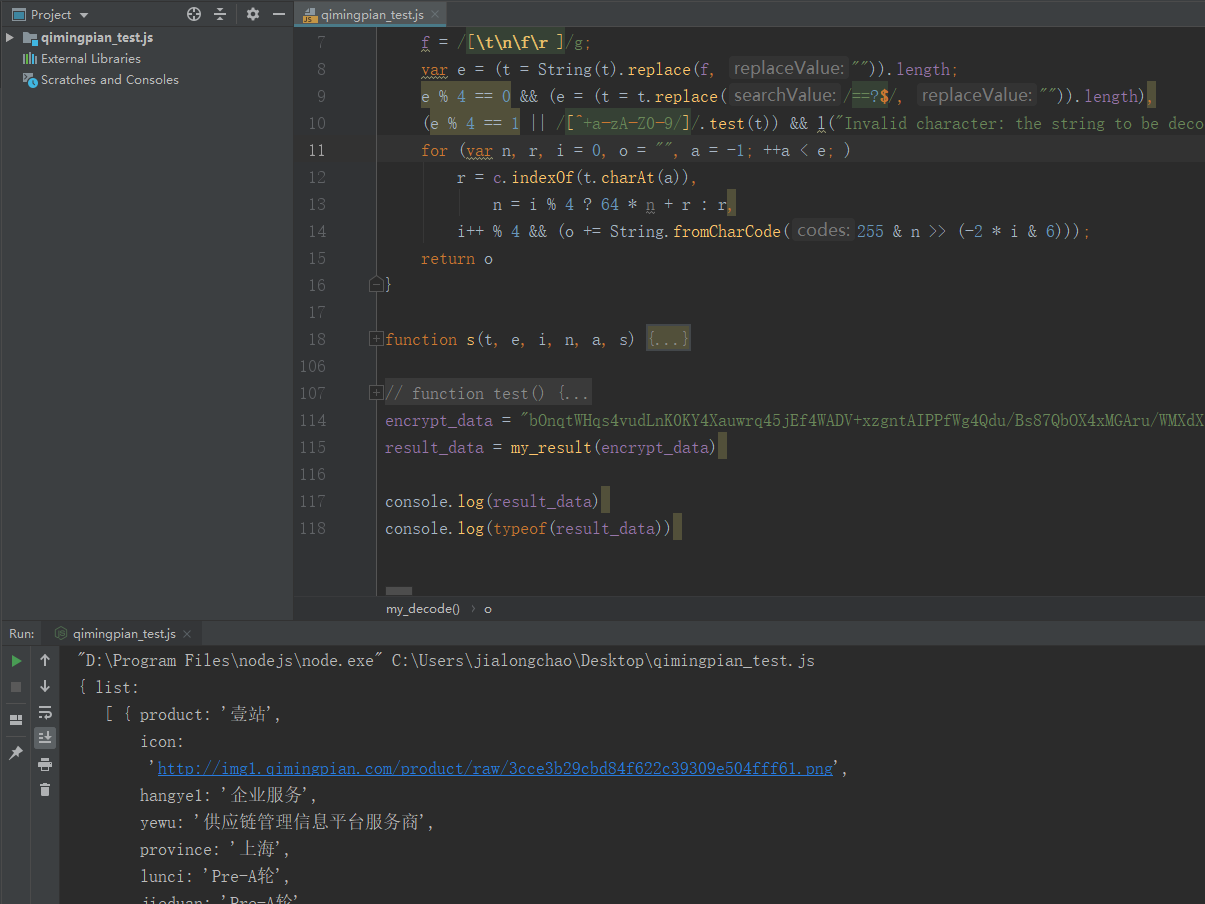Hide the Project tool window

[x=279, y=14]
